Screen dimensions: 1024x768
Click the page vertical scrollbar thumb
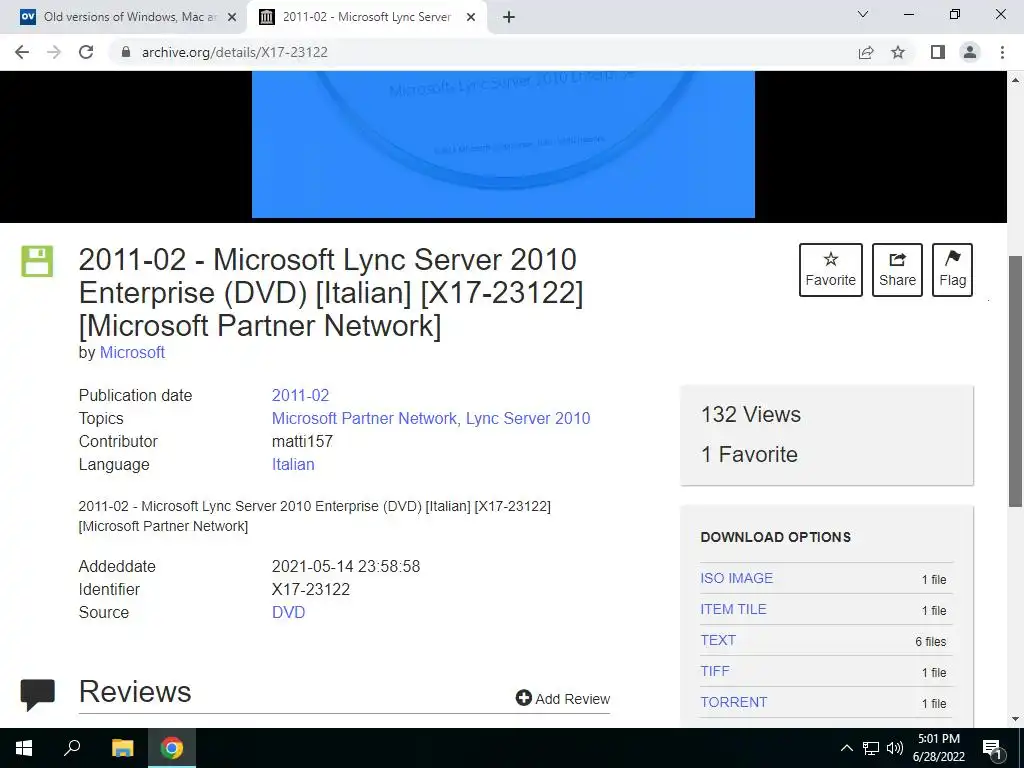click(1015, 381)
